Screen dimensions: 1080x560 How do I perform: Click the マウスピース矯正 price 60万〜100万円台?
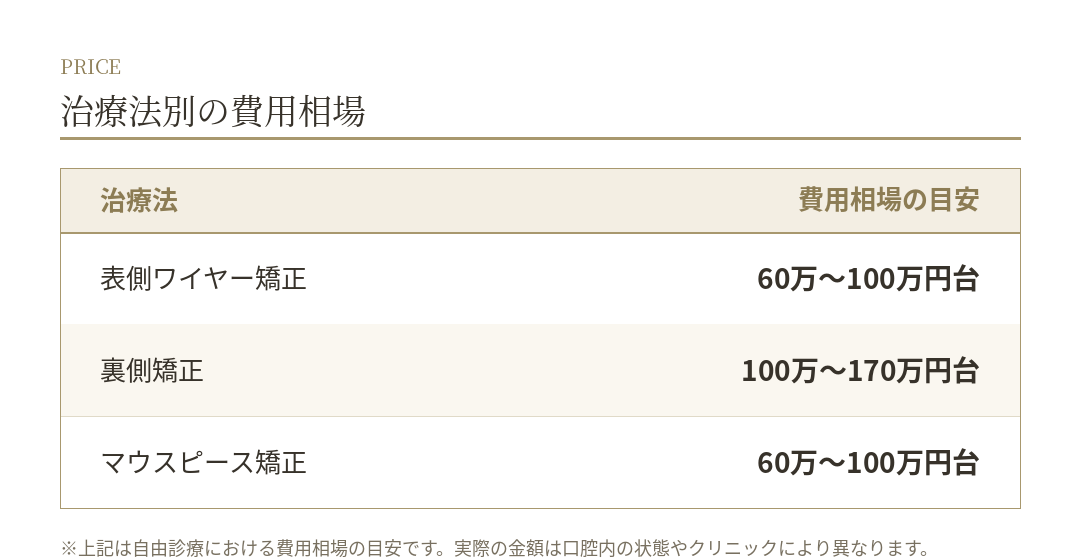pos(868,463)
